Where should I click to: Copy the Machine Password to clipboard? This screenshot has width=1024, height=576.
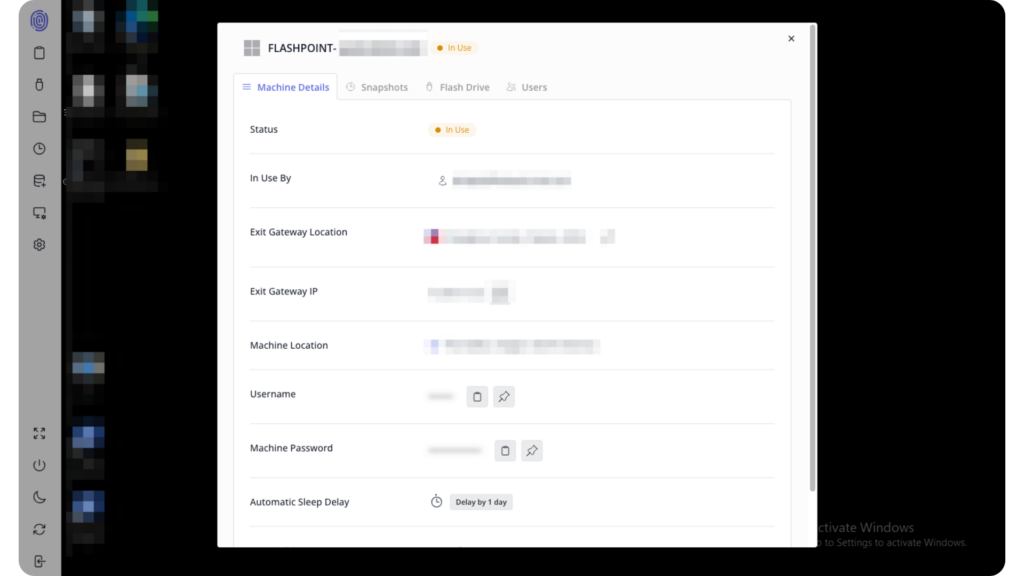[505, 451]
